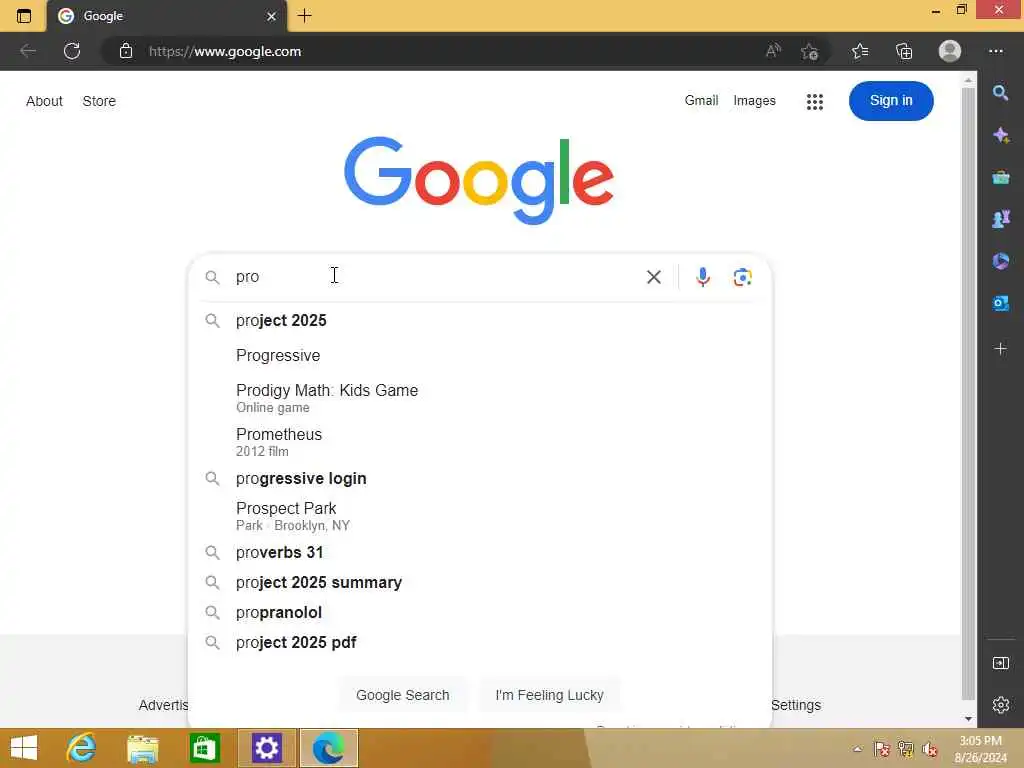Viewport: 1024px width, 768px height.
Task: Show hidden system tray icons
Action: click(857, 749)
